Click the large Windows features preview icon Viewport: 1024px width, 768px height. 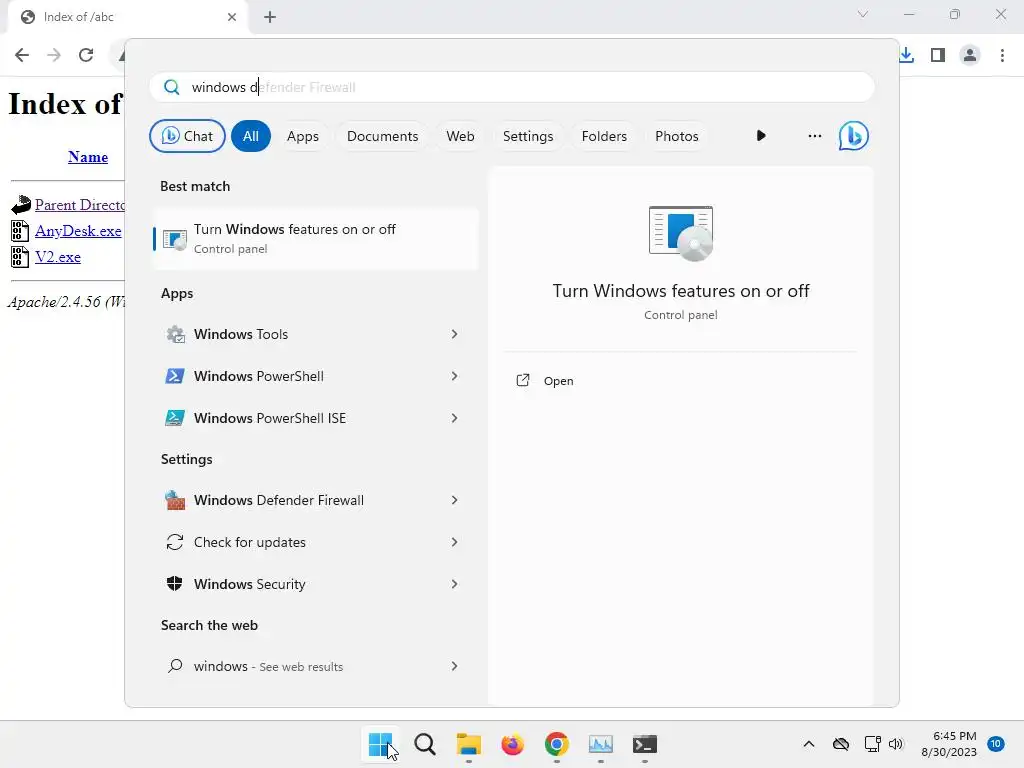pos(680,233)
